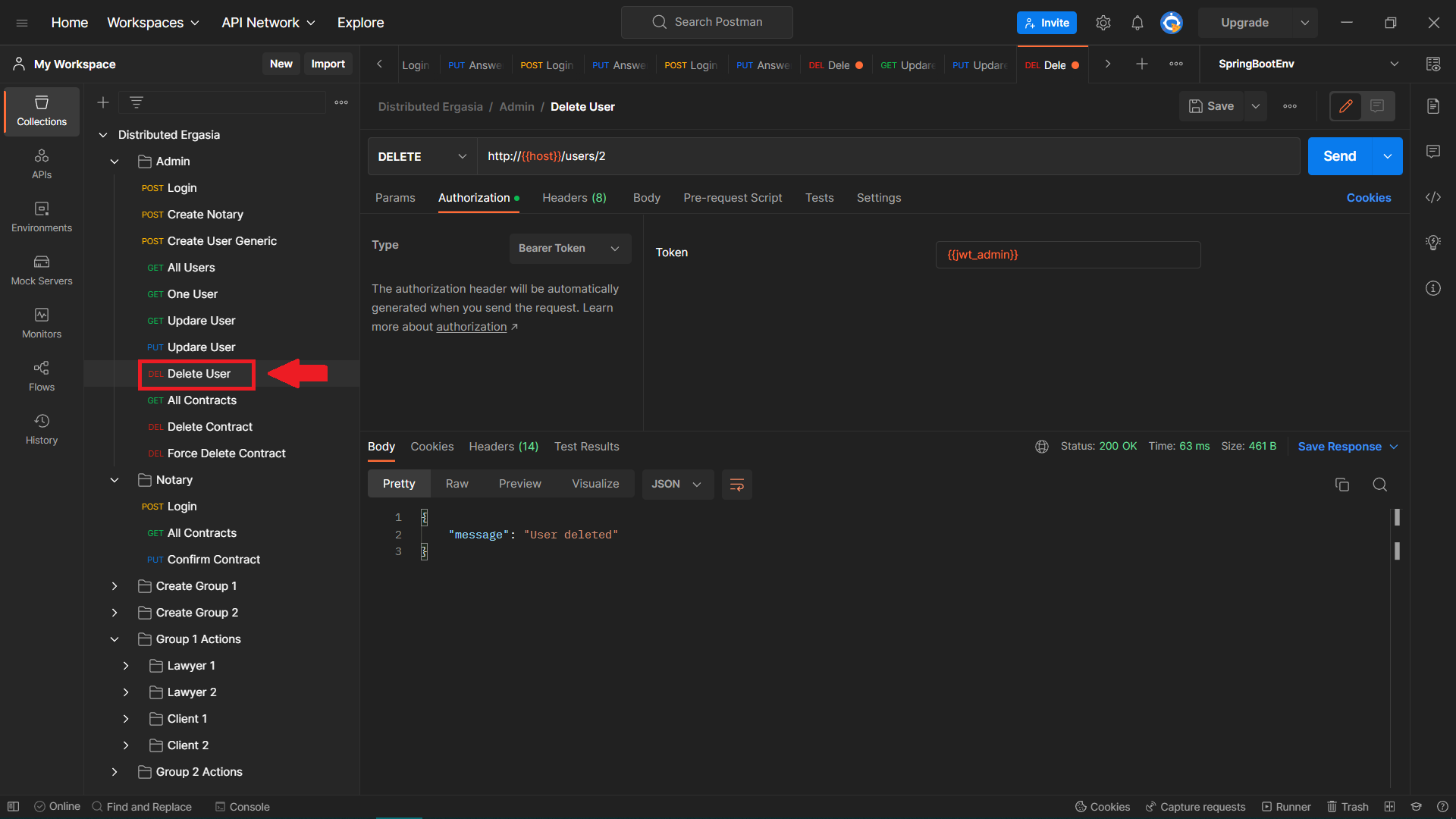Open the Bearer Token type dropdown

(x=570, y=249)
